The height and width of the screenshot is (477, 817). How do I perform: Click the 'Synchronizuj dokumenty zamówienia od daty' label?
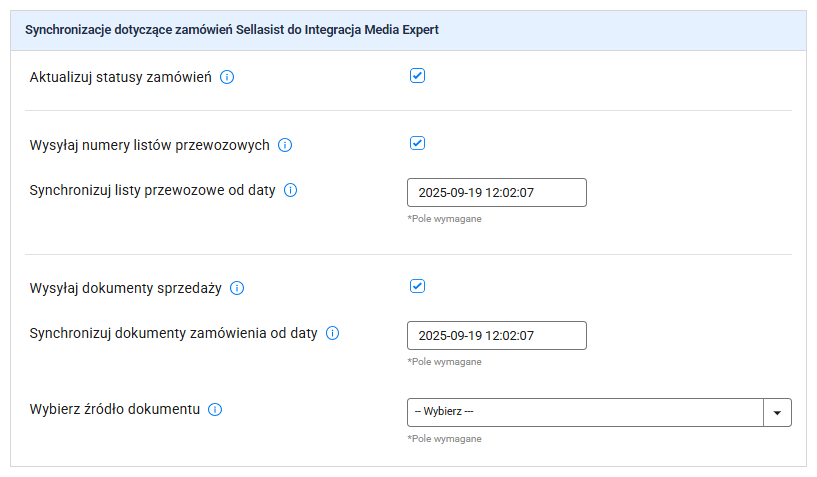(174, 333)
